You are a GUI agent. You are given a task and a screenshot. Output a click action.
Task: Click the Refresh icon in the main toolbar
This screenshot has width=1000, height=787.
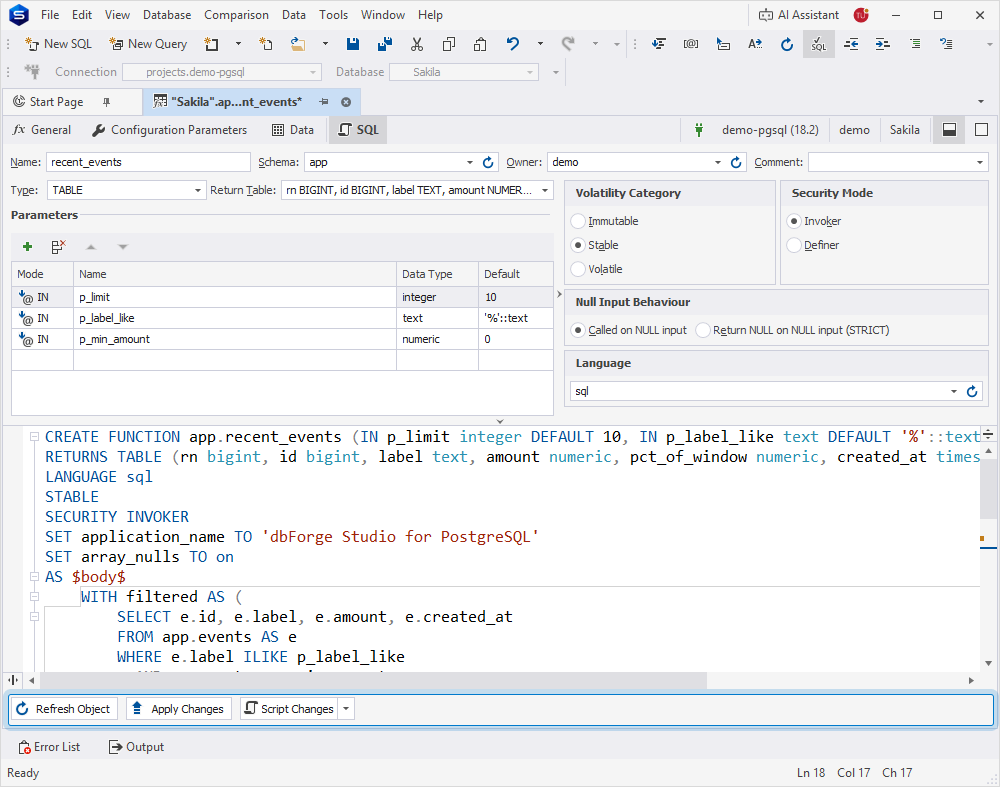tap(787, 44)
